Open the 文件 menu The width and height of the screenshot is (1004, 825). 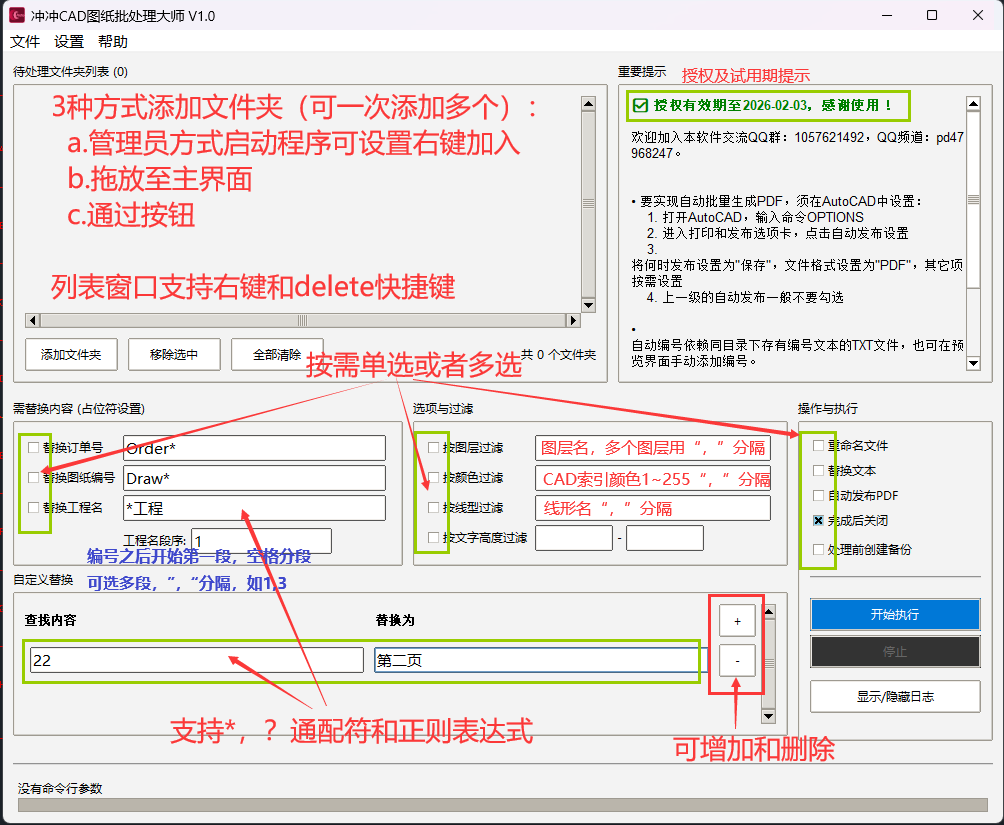pyautogui.click(x=25, y=42)
